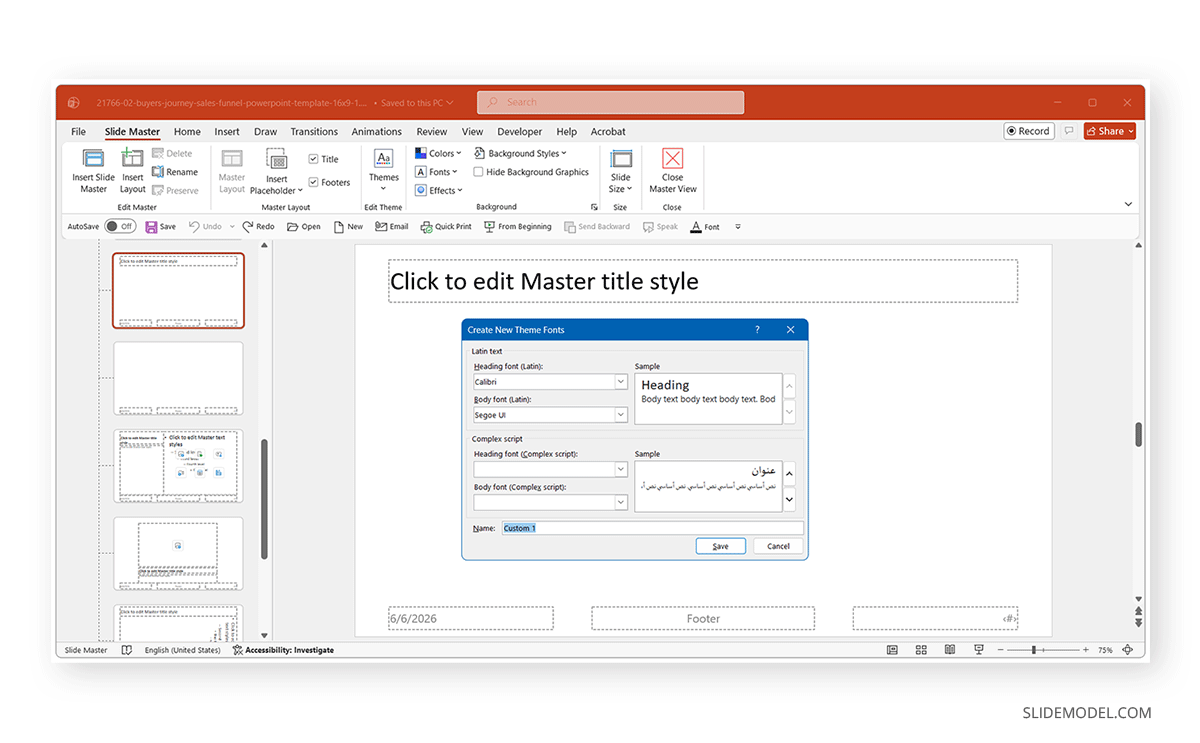Click the Share button
1200x743 pixels.
click(x=1110, y=131)
